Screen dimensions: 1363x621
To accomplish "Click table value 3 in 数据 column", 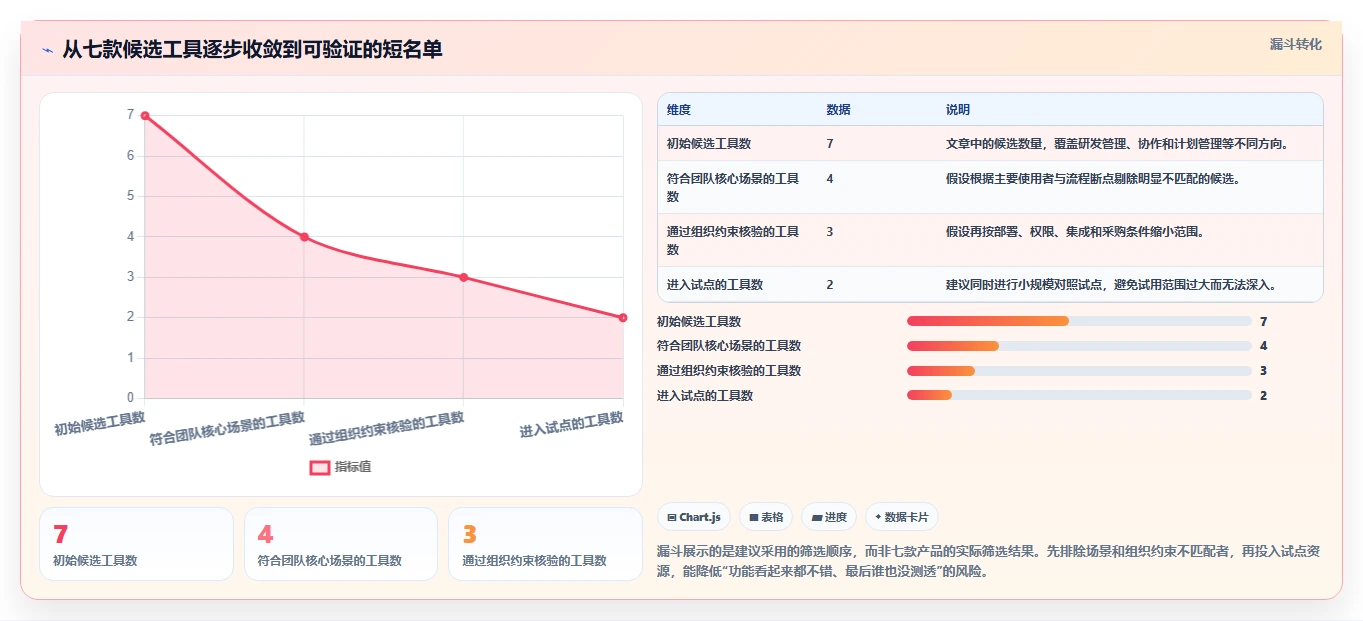I will coord(830,231).
